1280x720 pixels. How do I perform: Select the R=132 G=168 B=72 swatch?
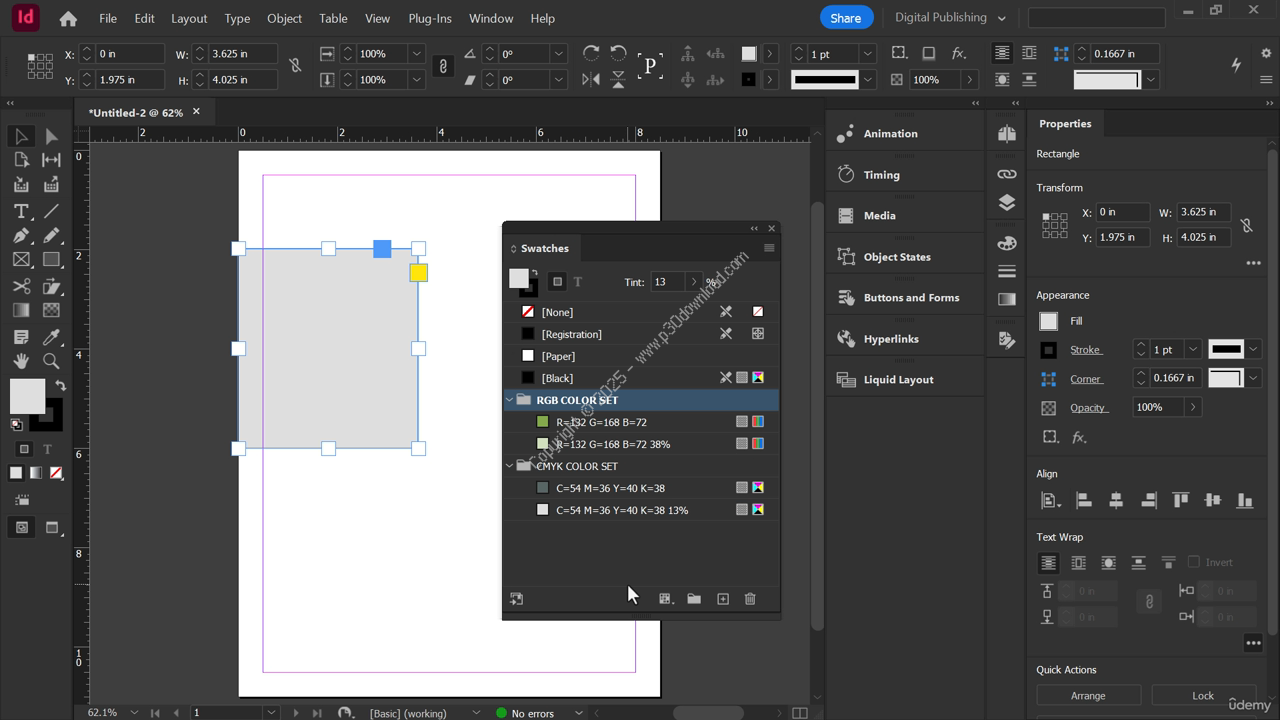coord(601,422)
